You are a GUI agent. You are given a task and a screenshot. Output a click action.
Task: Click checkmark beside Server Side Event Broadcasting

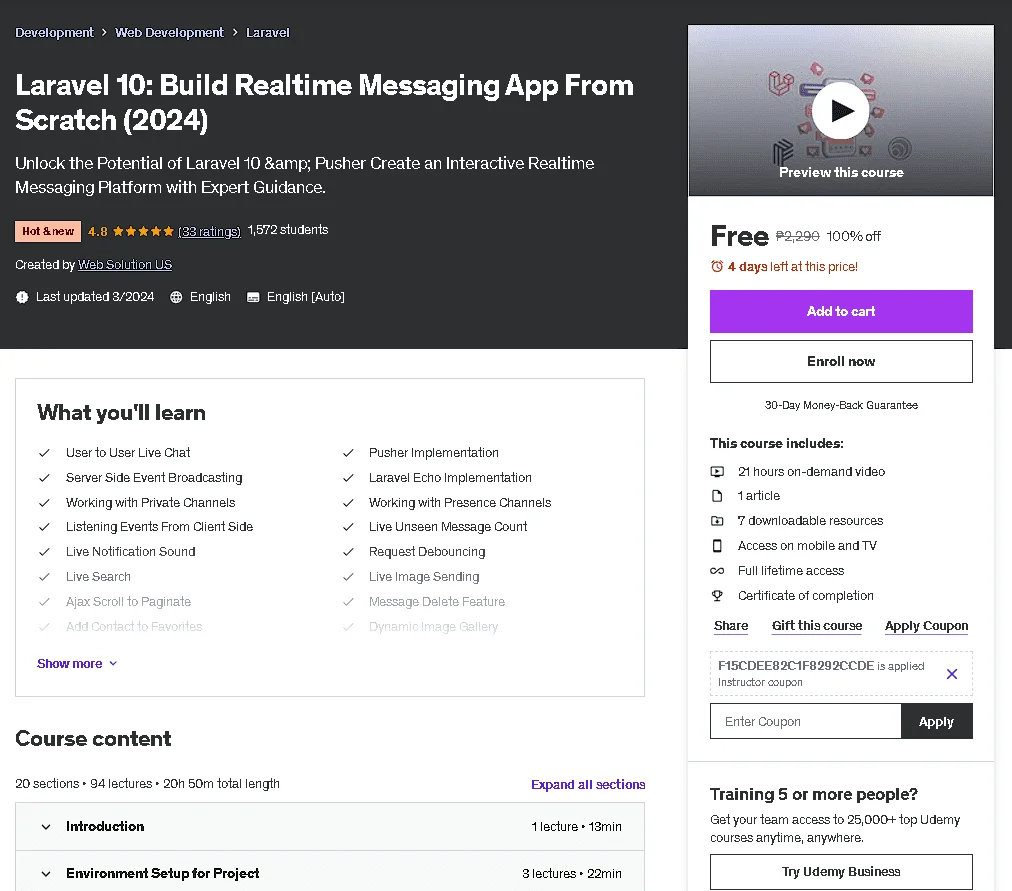coord(44,478)
